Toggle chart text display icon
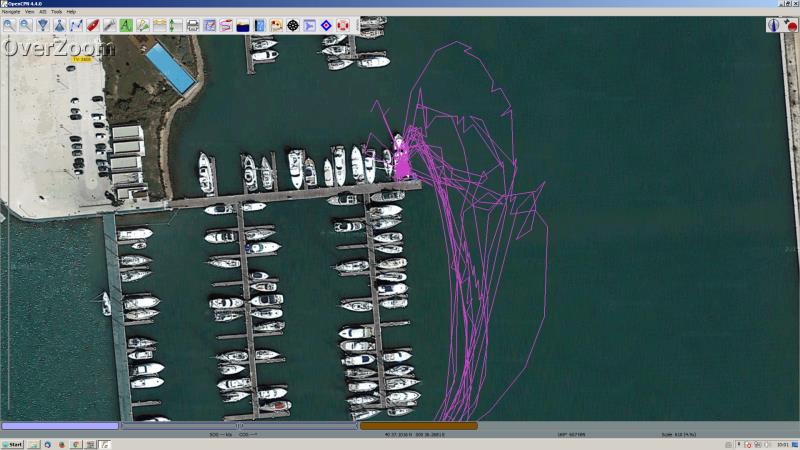 pyautogui.click(x=127, y=25)
